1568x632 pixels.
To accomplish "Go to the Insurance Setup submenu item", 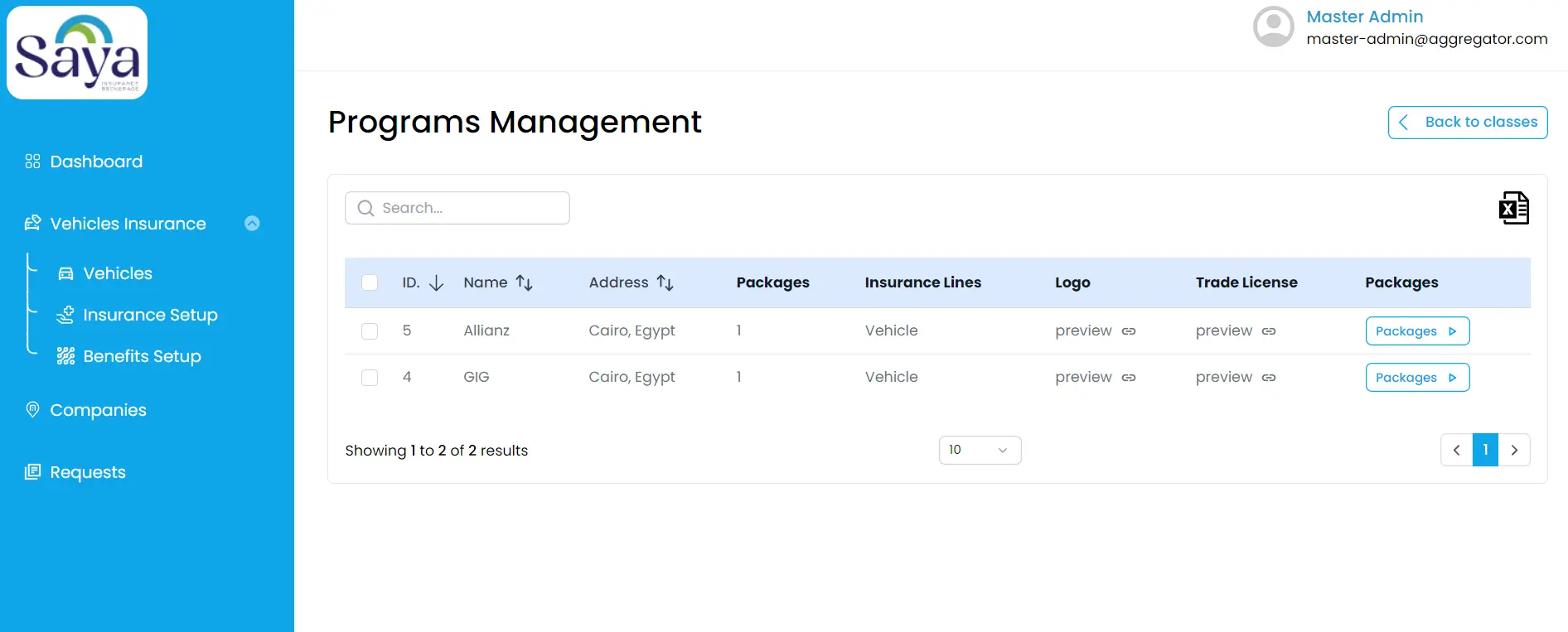I will [150, 315].
